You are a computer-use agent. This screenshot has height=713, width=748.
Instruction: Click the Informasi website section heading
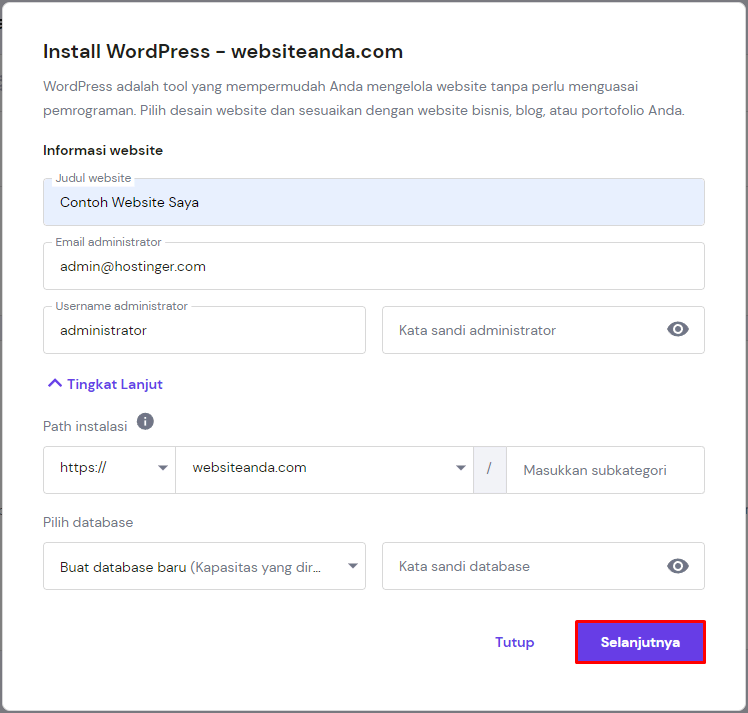point(103,150)
